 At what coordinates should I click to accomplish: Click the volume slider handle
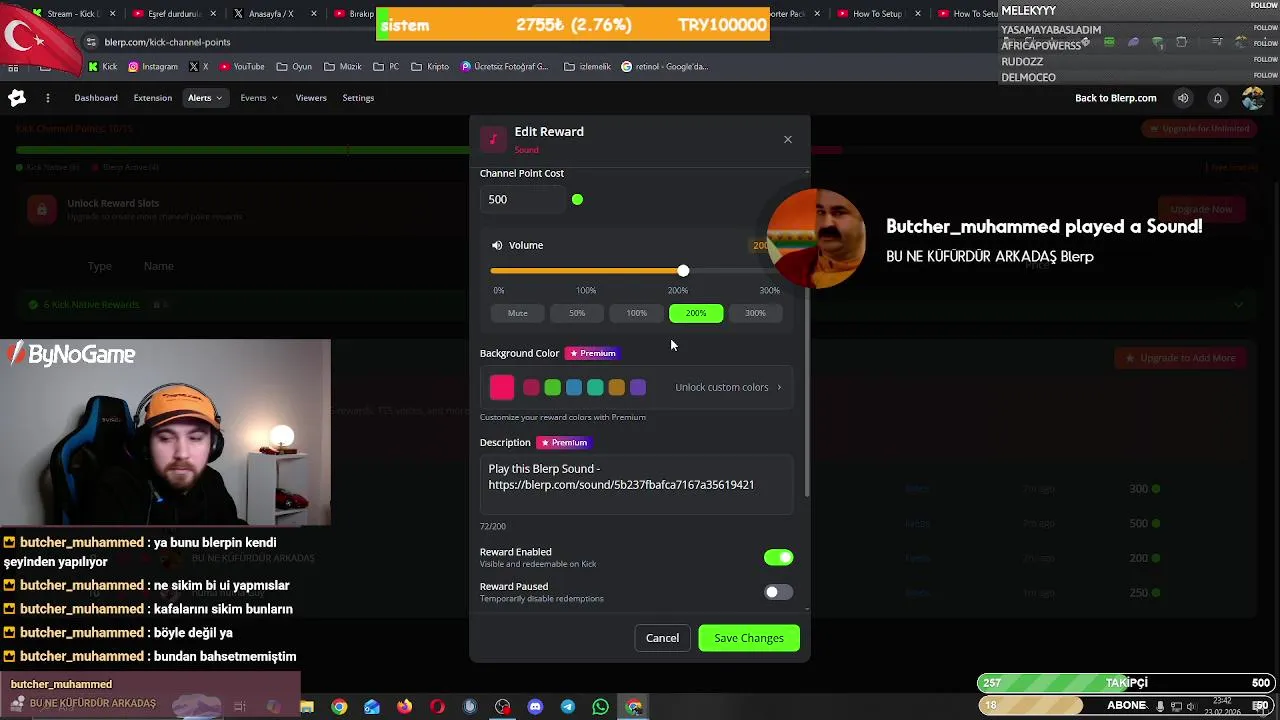(x=683, y=271)
